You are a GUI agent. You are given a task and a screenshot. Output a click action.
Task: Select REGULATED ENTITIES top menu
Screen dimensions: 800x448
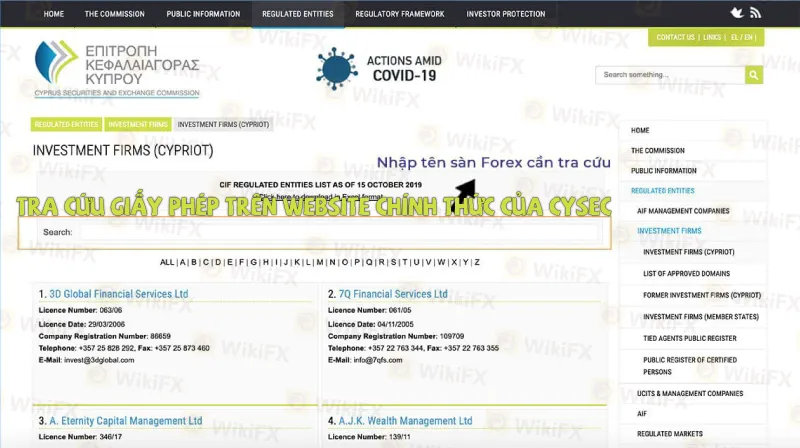click(x=297, y=14)
